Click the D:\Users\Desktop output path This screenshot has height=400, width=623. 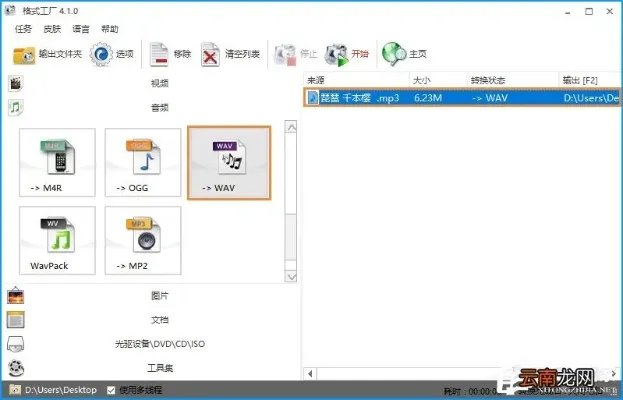click(x=61, y=390)
